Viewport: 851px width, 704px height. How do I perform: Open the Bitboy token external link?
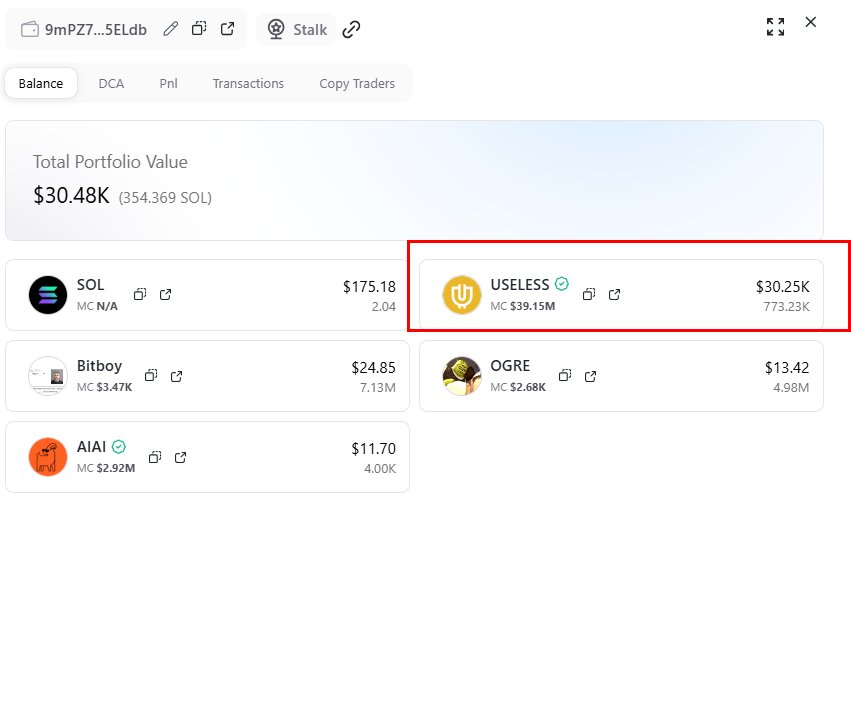click(177, 376)
